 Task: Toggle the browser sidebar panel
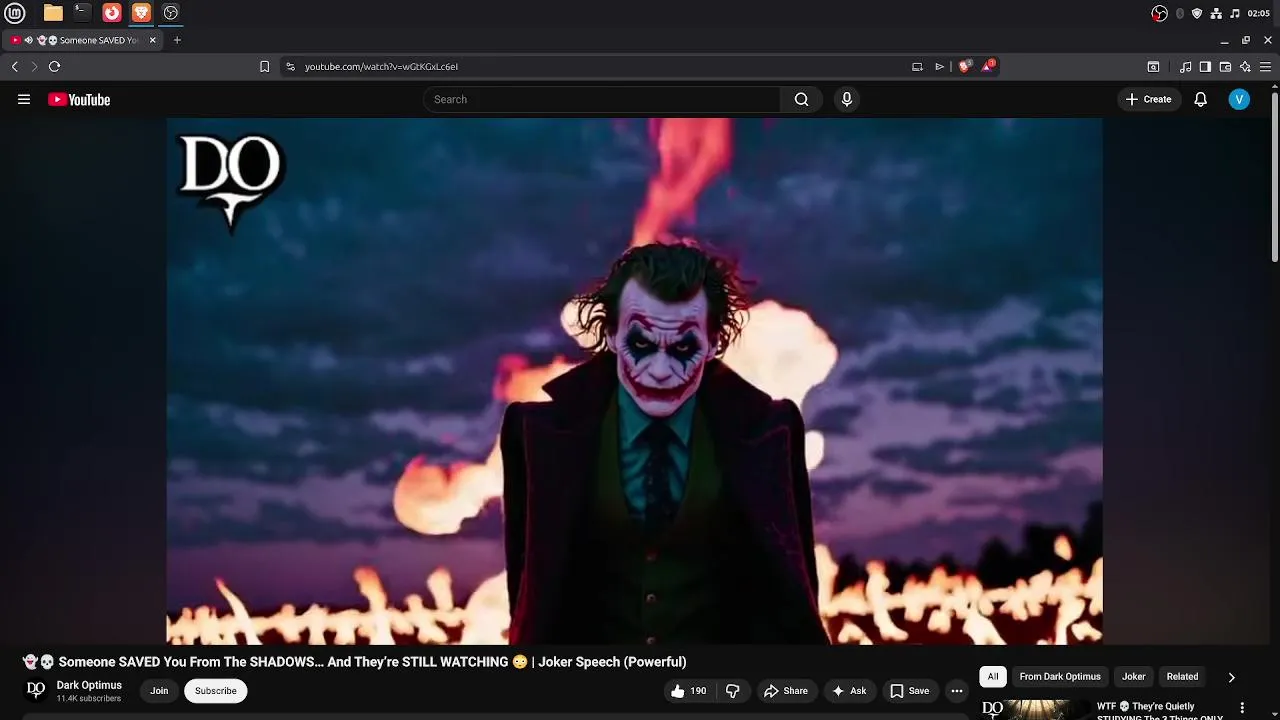1205,66
